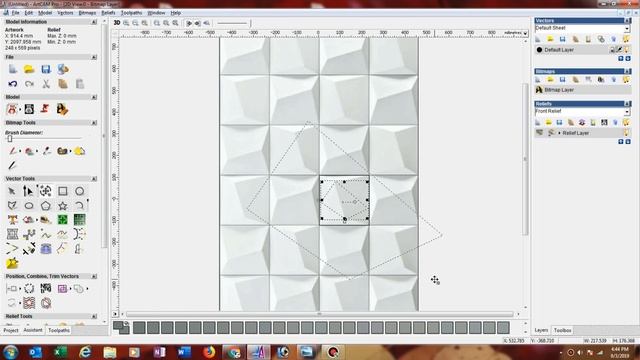Screen dimensions: 640x360
Task: Open the Reliefs menu
Action: click(109, 13)
